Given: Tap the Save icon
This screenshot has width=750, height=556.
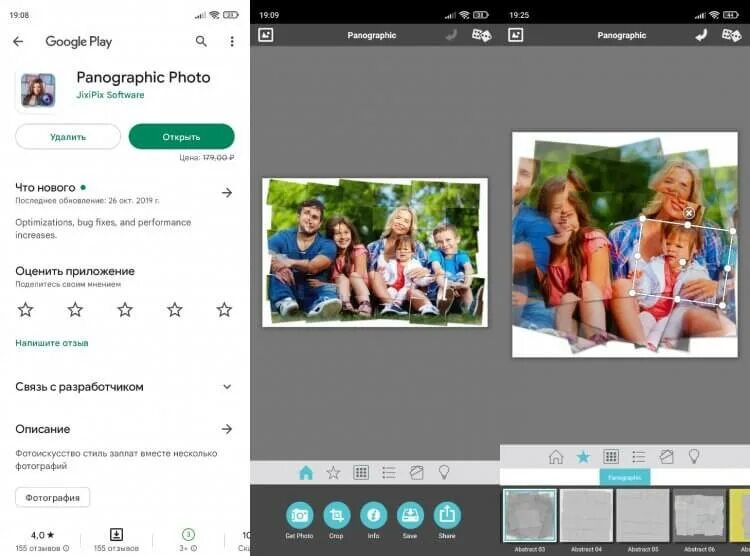Looking at the screenshot, I should point(410,515).
